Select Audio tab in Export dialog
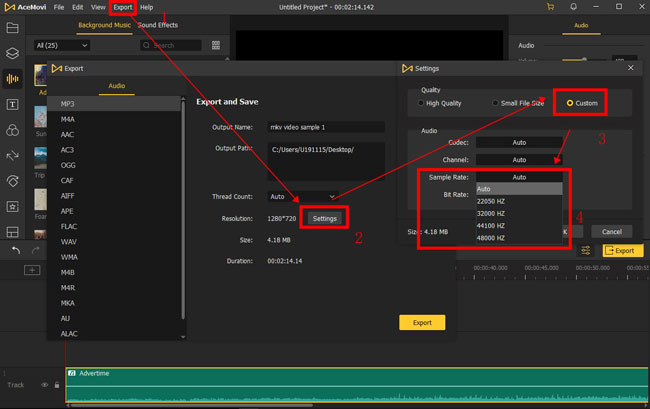The height and width of the screenshot is (409, 650). click(x=116, y=85)
